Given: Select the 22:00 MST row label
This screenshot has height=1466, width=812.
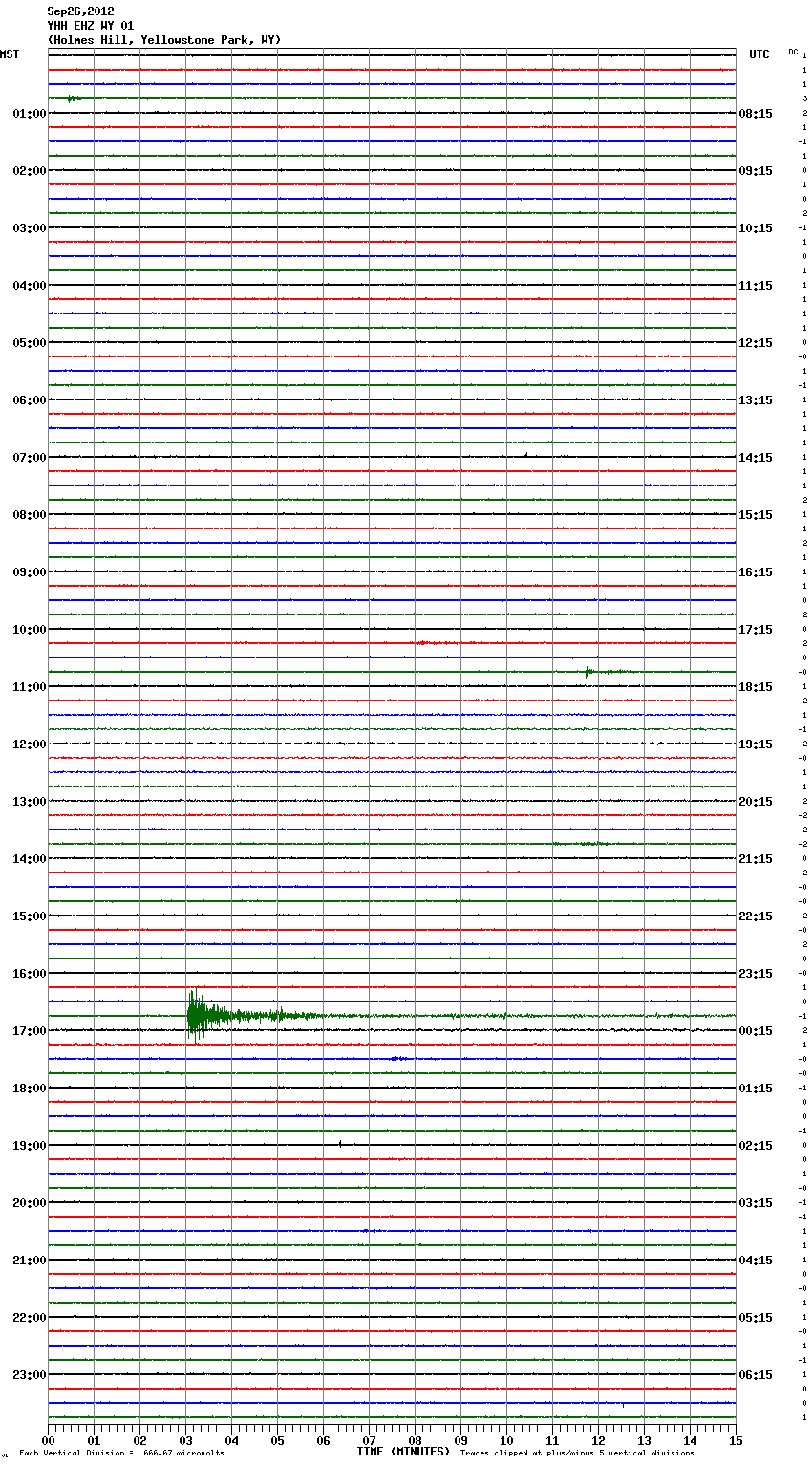Looking at the screenshot, I should [x=29, y=1318].
